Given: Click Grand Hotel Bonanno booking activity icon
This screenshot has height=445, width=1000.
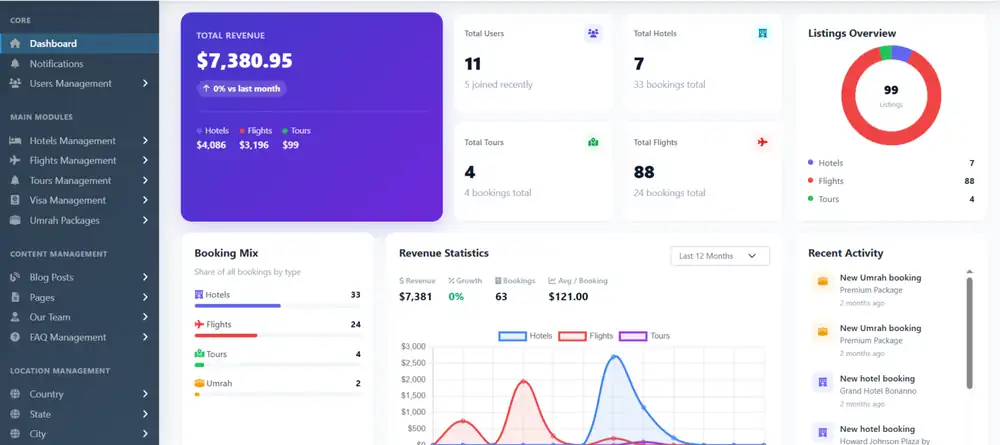Looking at the screenshot, I should [823, 382].
